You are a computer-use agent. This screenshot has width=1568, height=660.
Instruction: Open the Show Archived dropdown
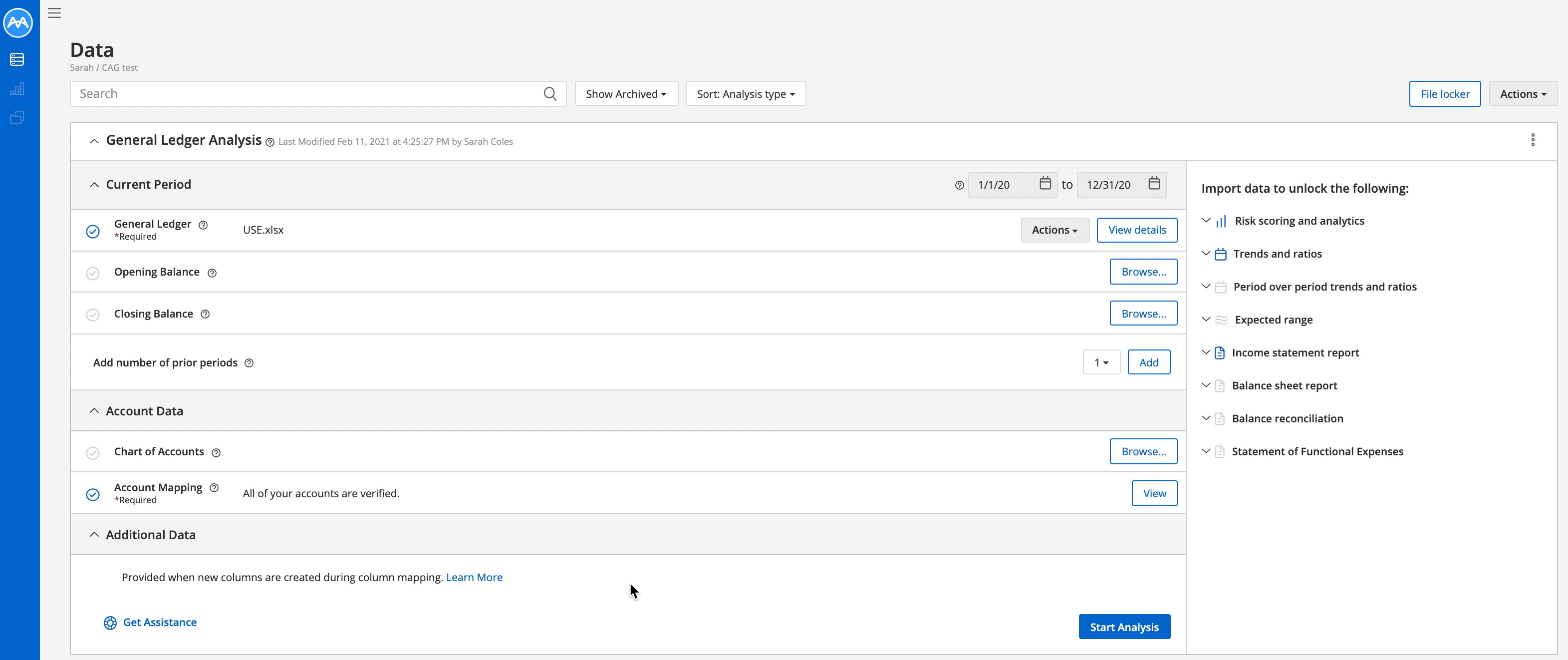click(x=626, y=94)
